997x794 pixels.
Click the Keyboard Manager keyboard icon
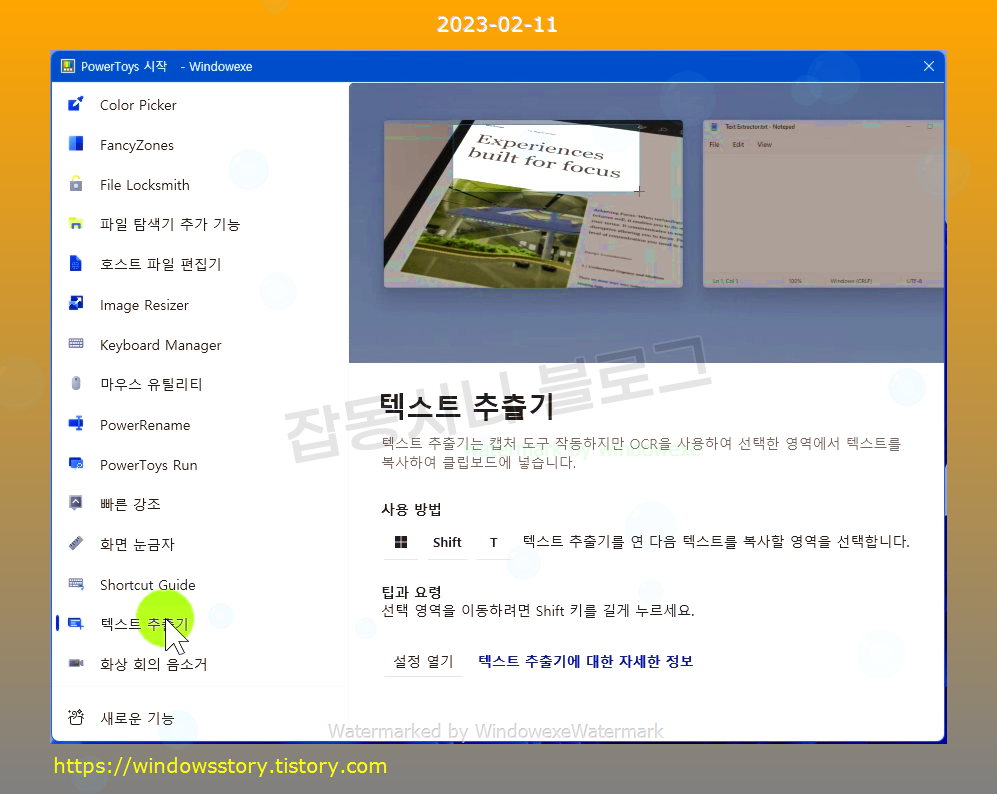click(76, 343)
